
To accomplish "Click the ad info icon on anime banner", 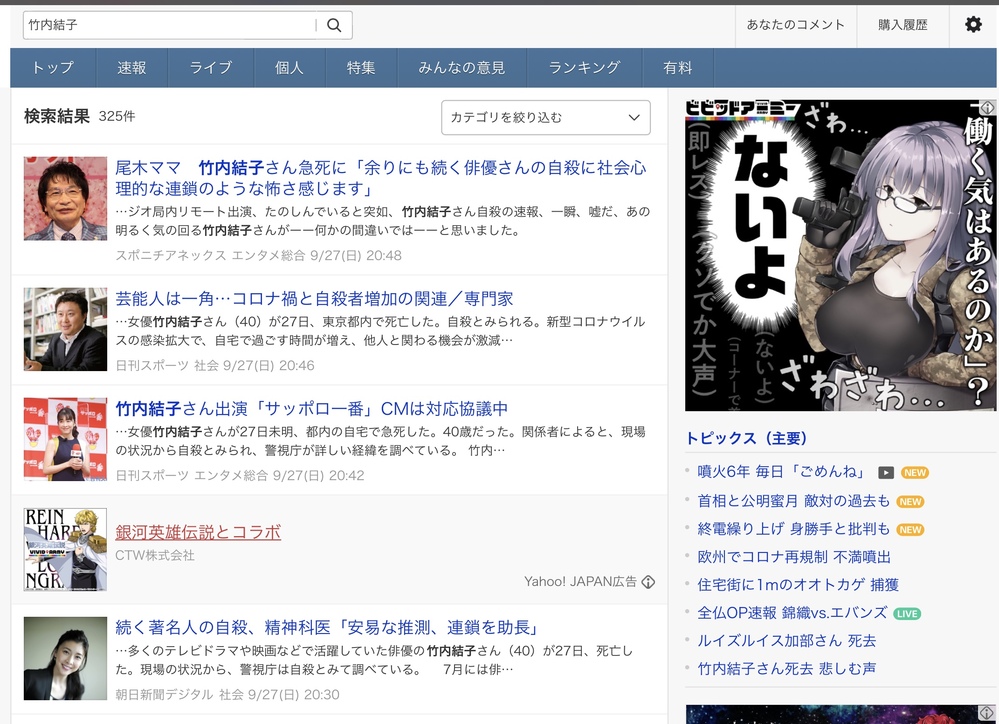I will (987, 108).
